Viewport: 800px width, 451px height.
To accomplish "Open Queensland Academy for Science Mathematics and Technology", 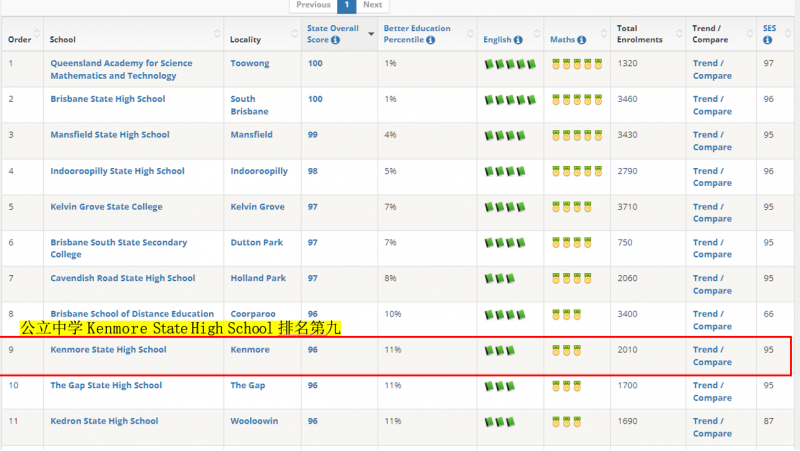I will 121,69.
